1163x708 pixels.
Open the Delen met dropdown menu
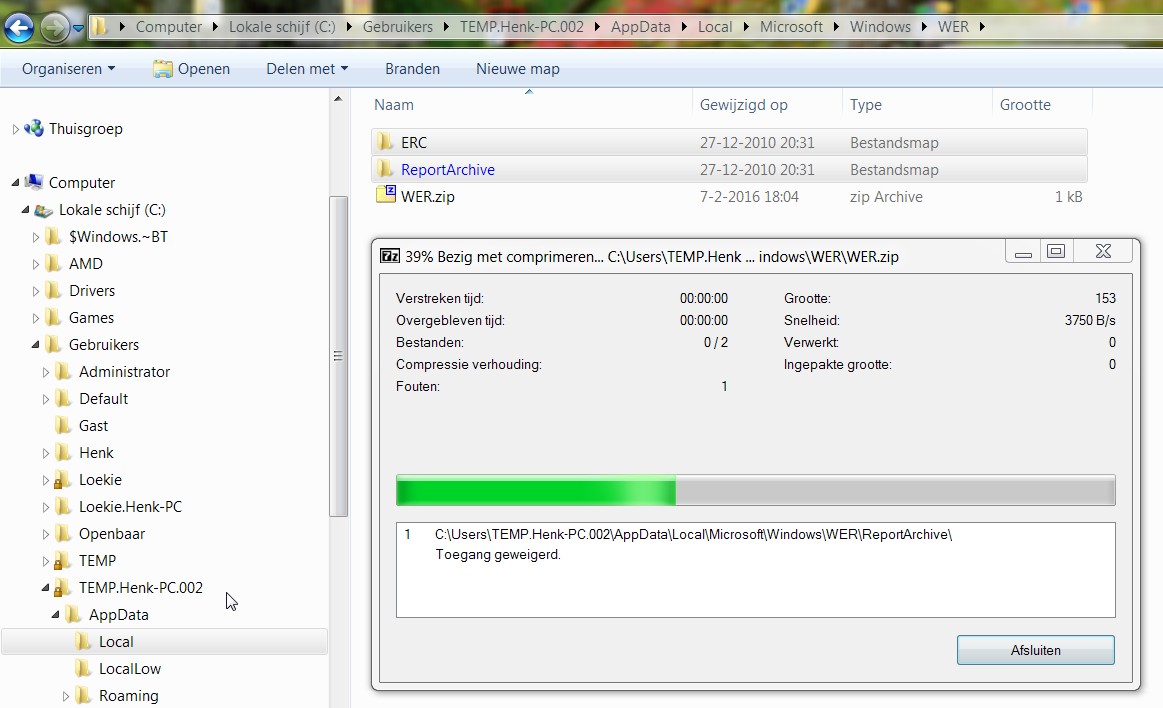tap(307, 69)
